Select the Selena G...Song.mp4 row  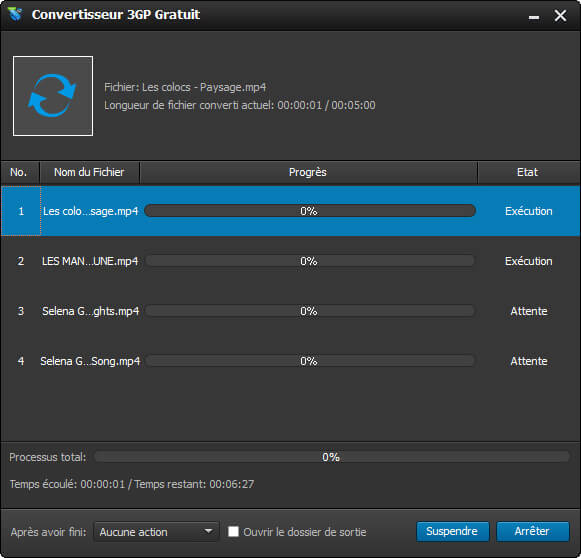(290, 361)
